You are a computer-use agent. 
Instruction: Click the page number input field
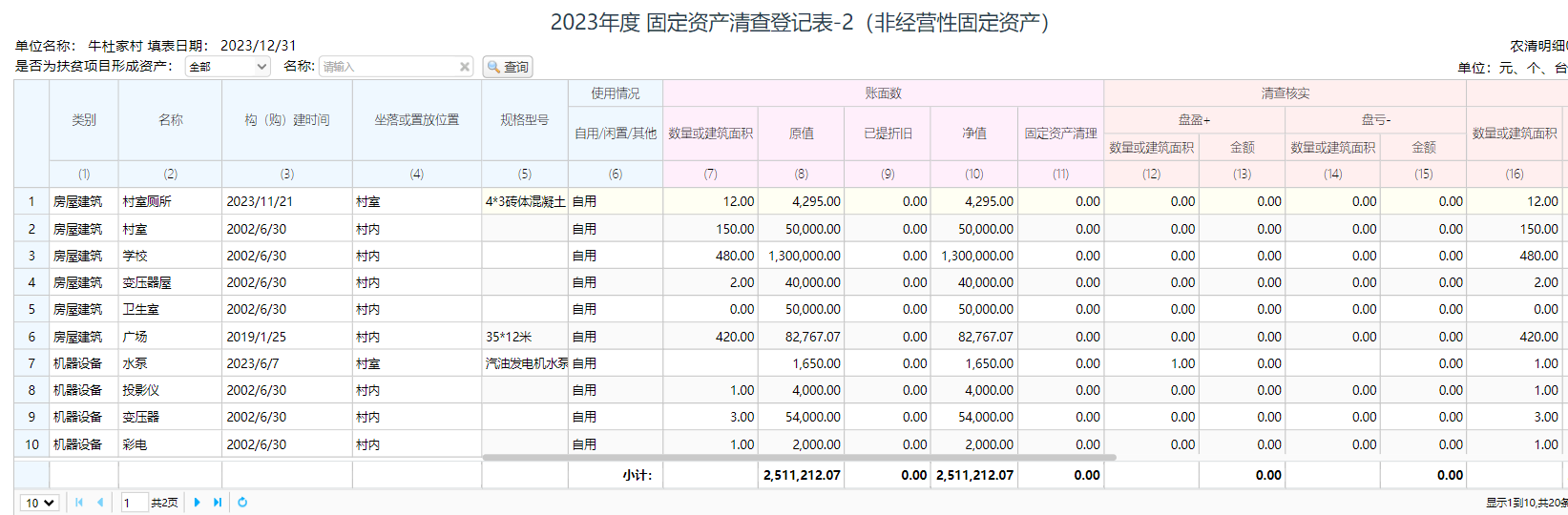click(x=134, y=503)
